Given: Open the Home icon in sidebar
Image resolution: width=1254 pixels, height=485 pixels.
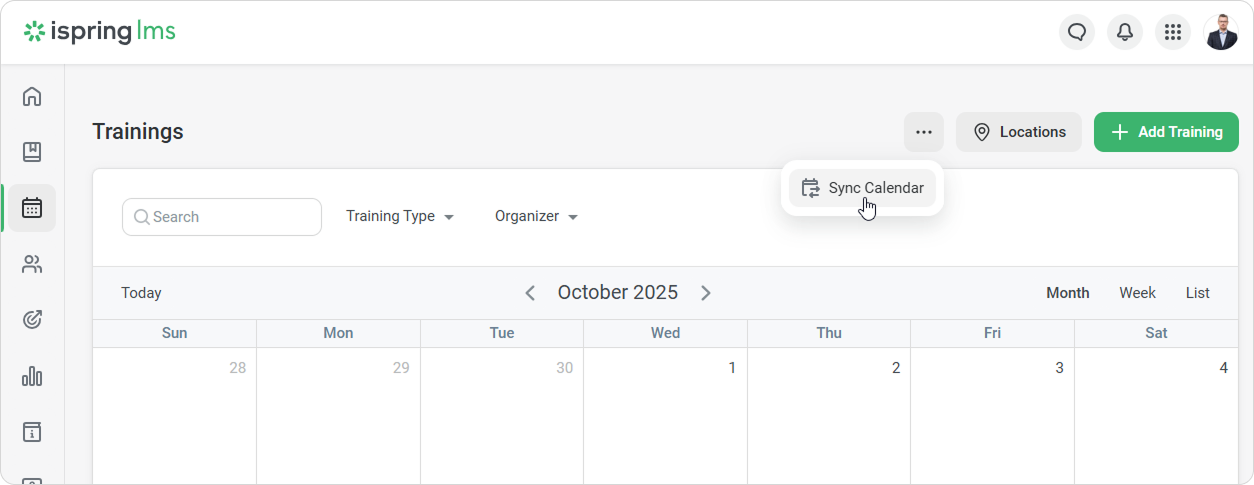Looking at the screenshot, I should pos(32,96).
